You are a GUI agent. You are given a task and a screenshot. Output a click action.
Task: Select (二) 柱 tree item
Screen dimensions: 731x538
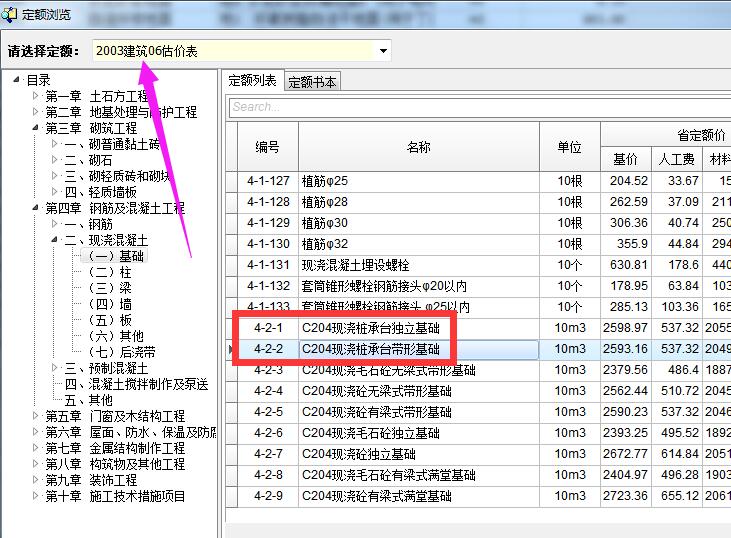tap(110, 272)
